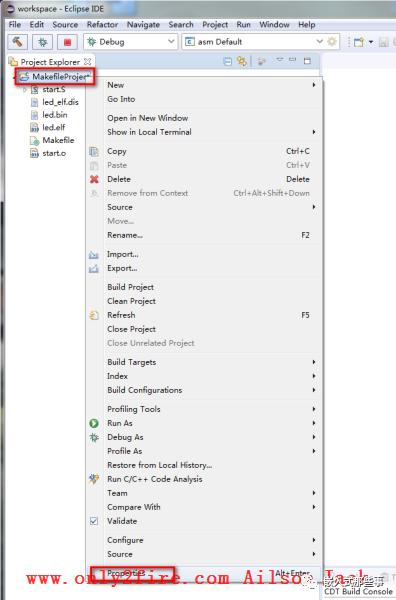Click Refresh in the context menu
The height and width of the screenshot is (600, 396).
point(121,315)
